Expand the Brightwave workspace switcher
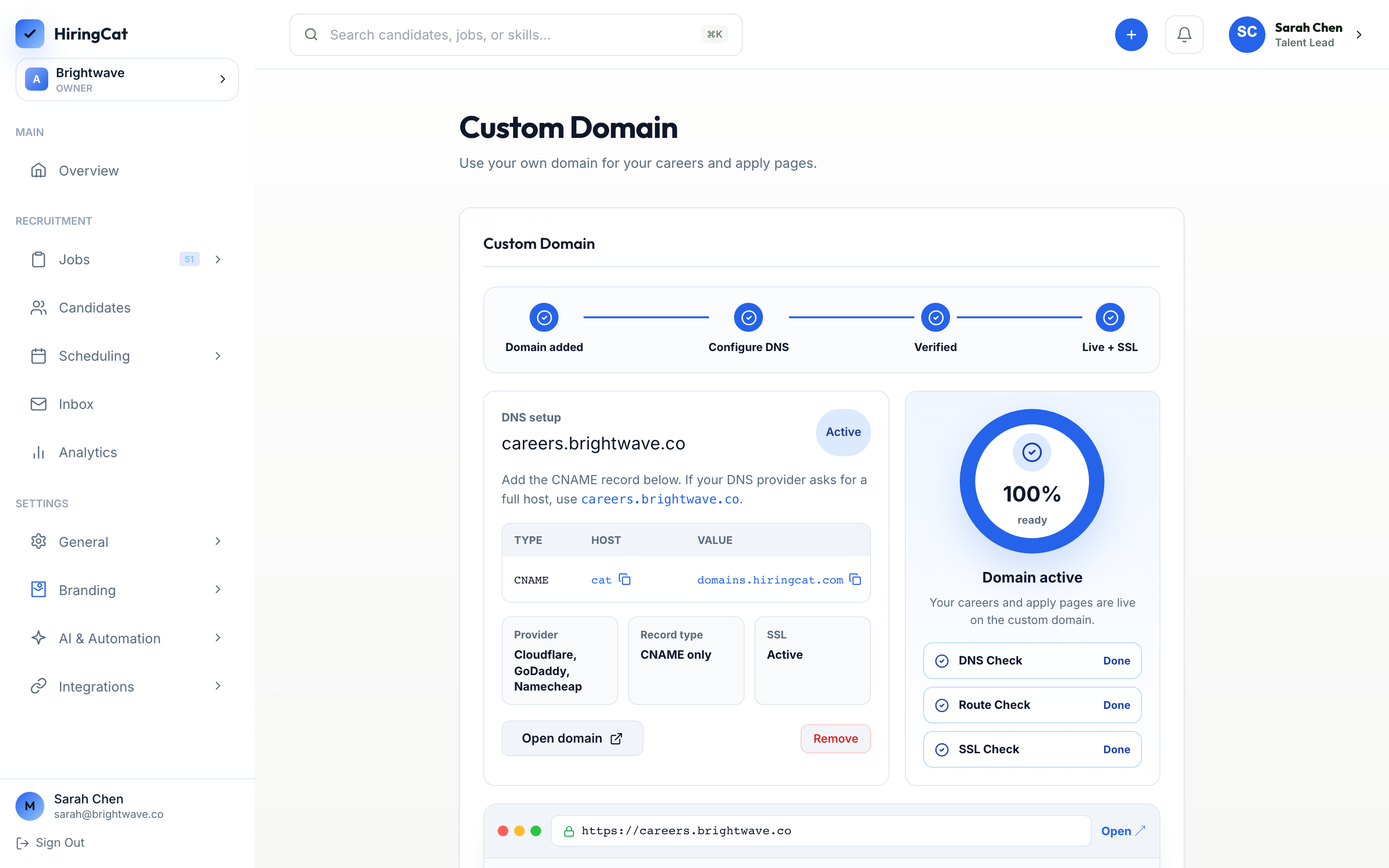This screenshot has width=1389, height=868. point(223,79)
